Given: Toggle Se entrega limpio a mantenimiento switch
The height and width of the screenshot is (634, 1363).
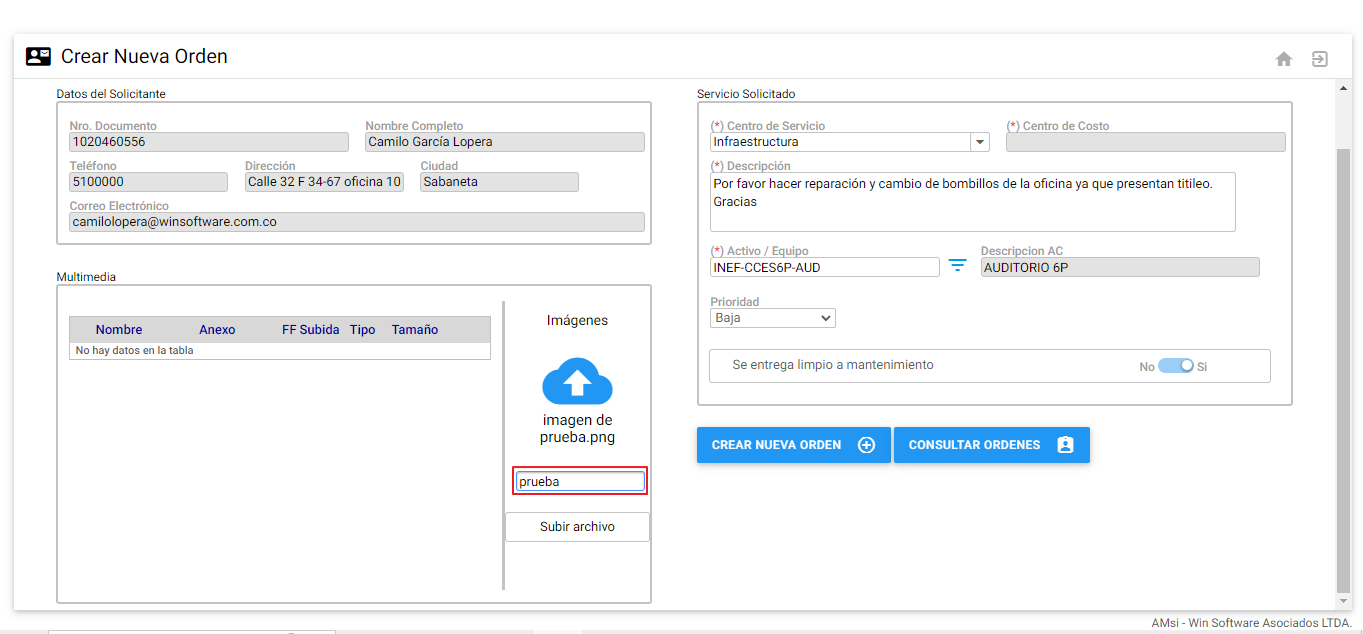Looking at the screenshot, I should point(1176,366).
